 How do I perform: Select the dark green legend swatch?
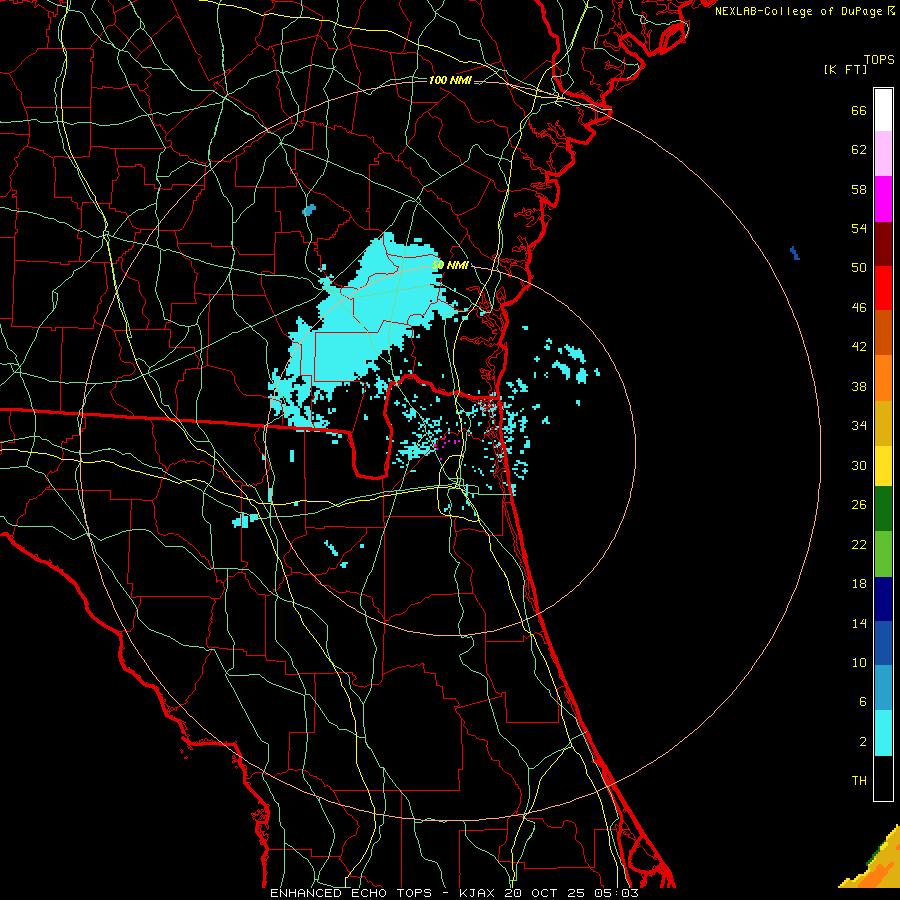pyautogui.click(x=883, y=509)
